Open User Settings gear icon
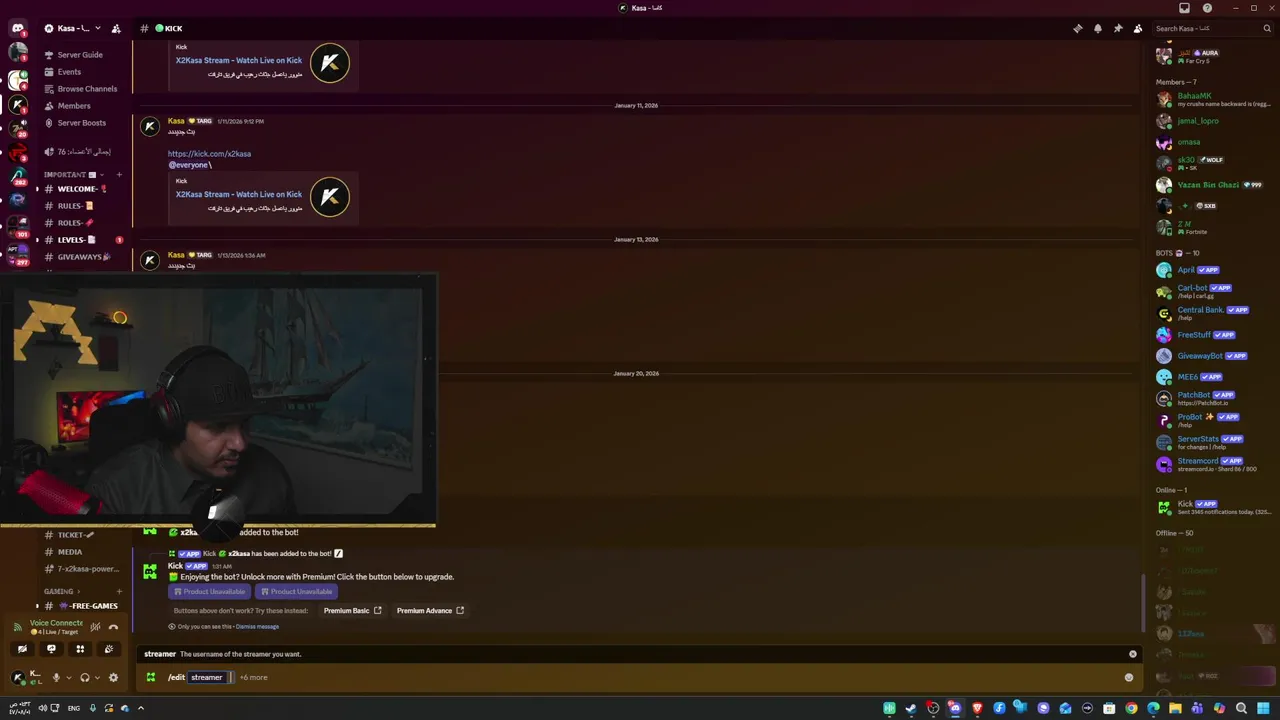The height and width of the screenshot is (720, 1280). [113, 677]
